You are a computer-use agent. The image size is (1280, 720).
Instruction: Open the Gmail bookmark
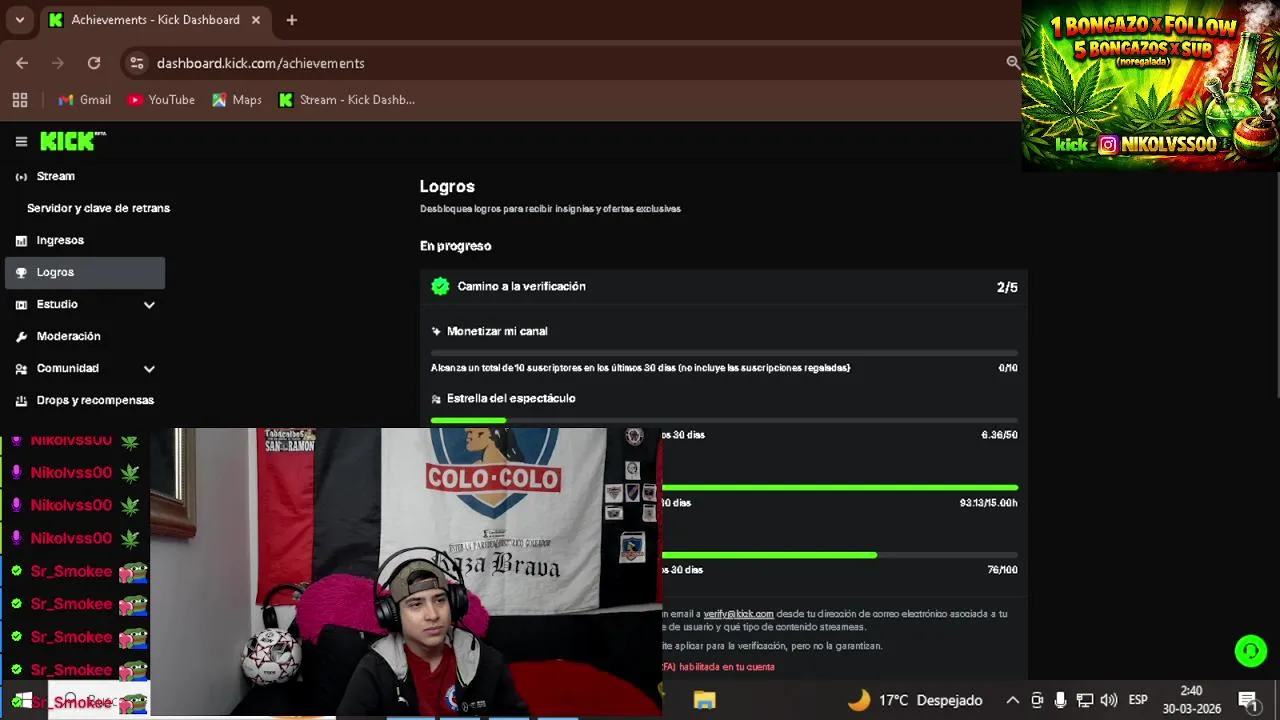84,100
